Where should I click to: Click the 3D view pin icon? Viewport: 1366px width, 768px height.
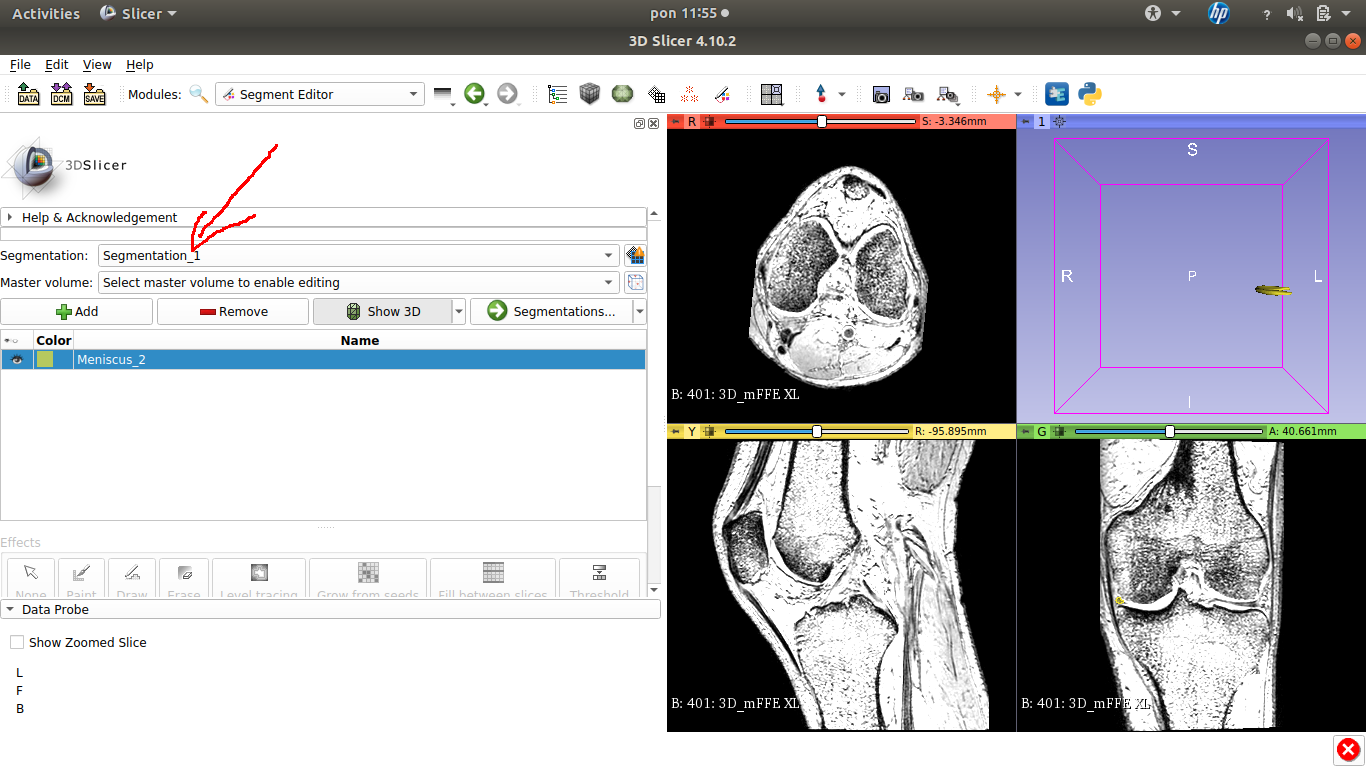coord(1025,122)
